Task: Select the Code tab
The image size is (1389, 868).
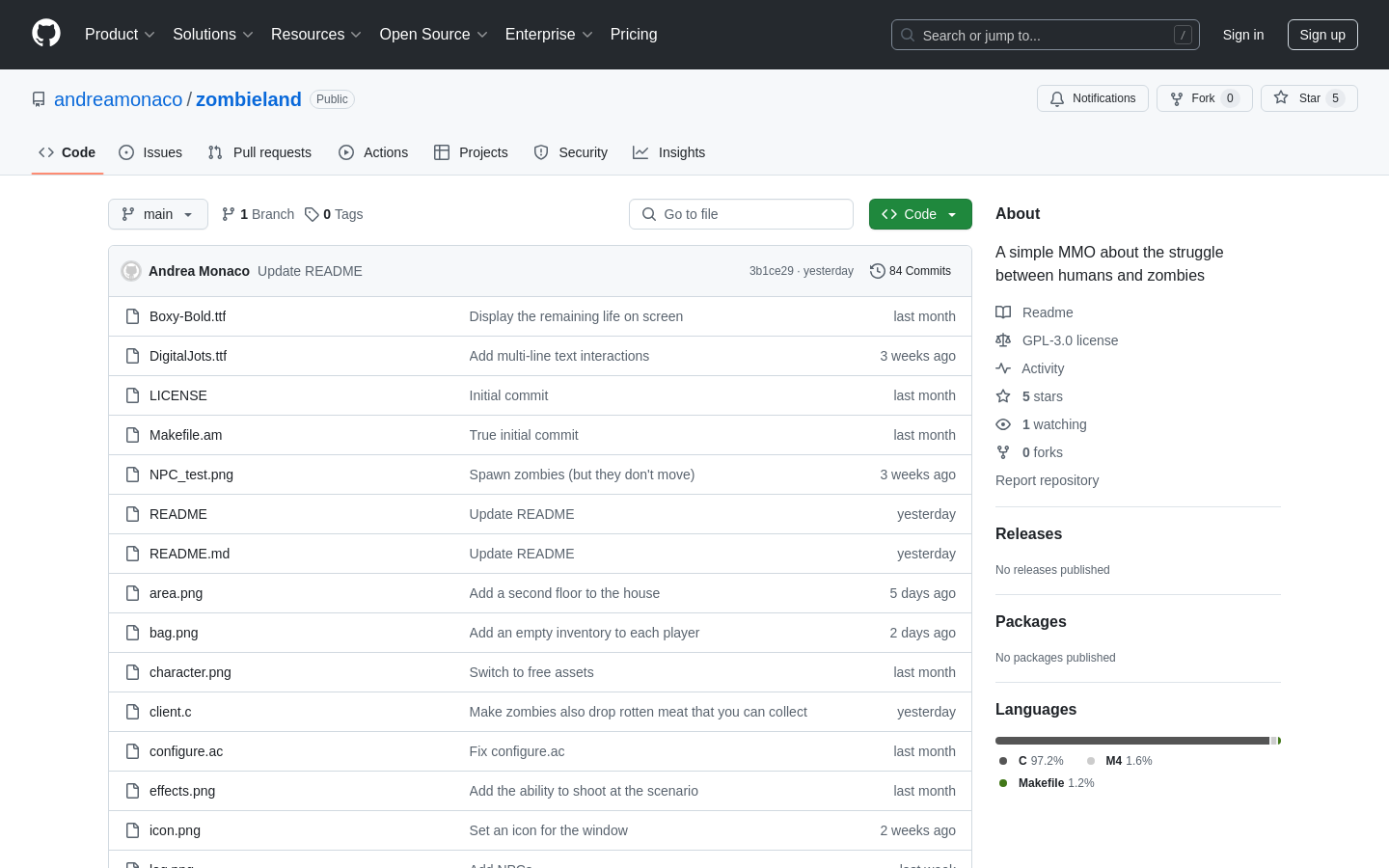Action: [x=68, y=152]
